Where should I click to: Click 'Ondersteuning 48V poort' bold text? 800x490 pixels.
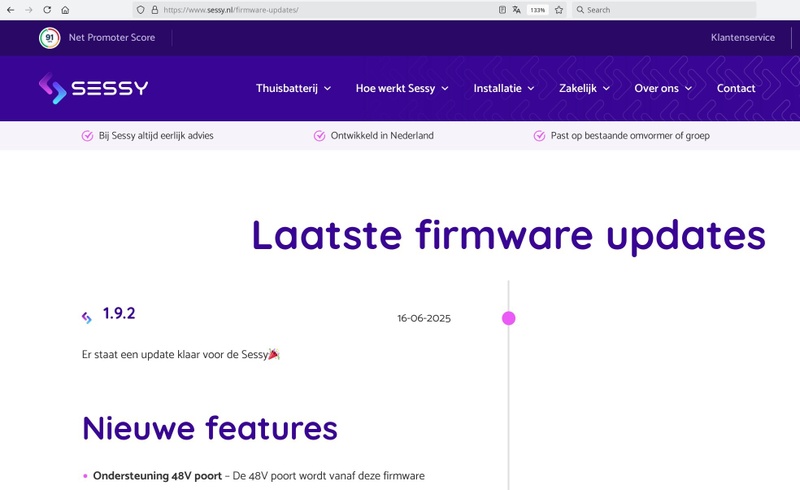157,476
